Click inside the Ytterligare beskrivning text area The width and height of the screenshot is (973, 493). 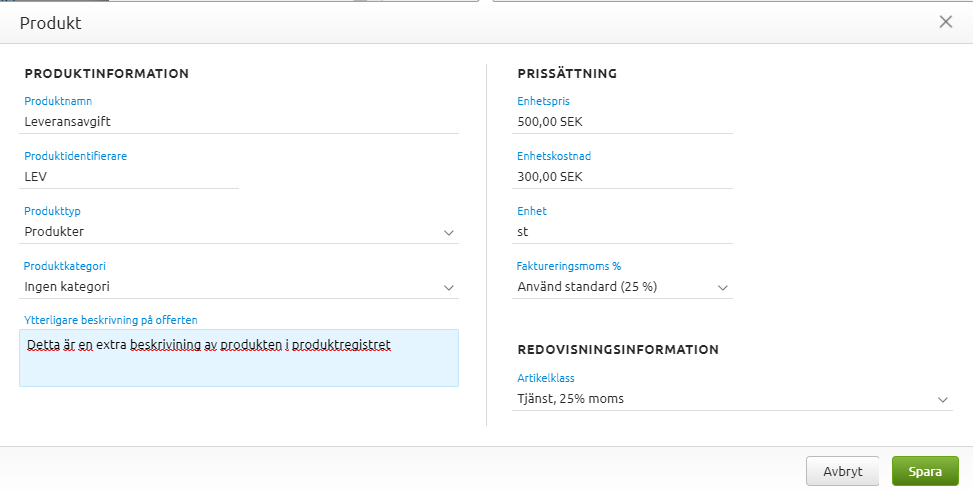pyautogui.click(x=238, y=366)
